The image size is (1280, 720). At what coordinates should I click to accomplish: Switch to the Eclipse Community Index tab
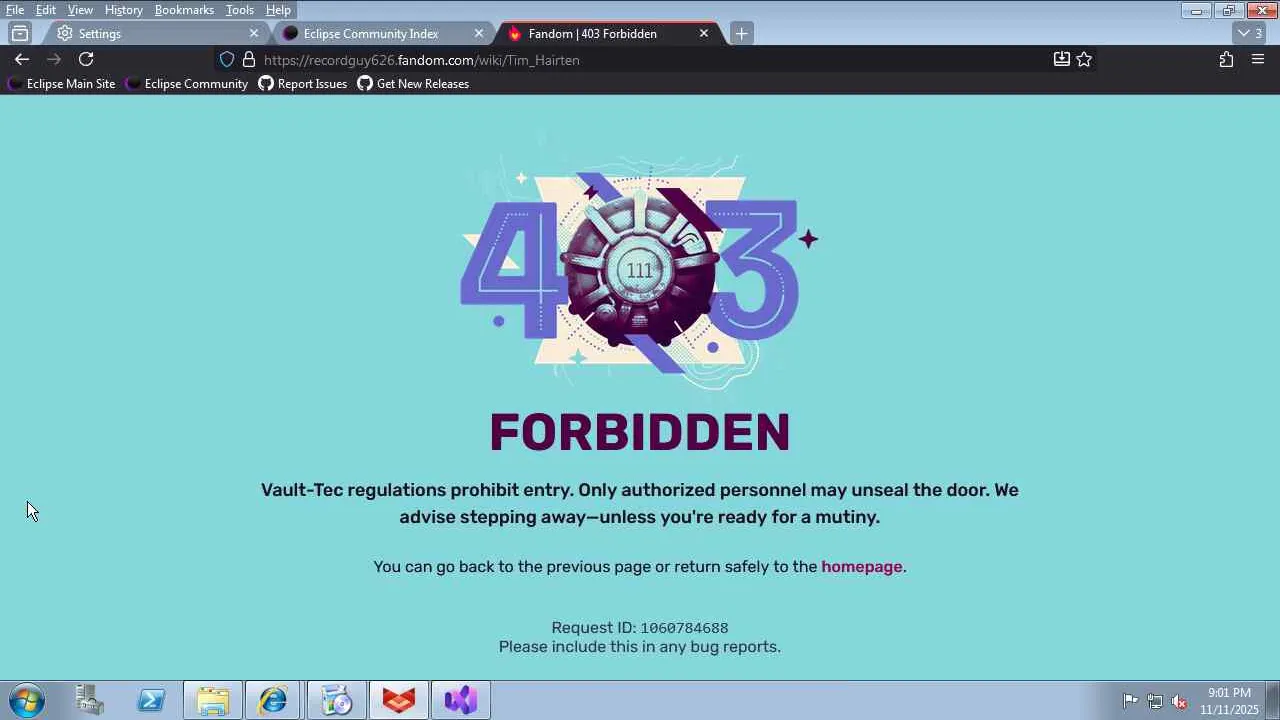(381, 33)
